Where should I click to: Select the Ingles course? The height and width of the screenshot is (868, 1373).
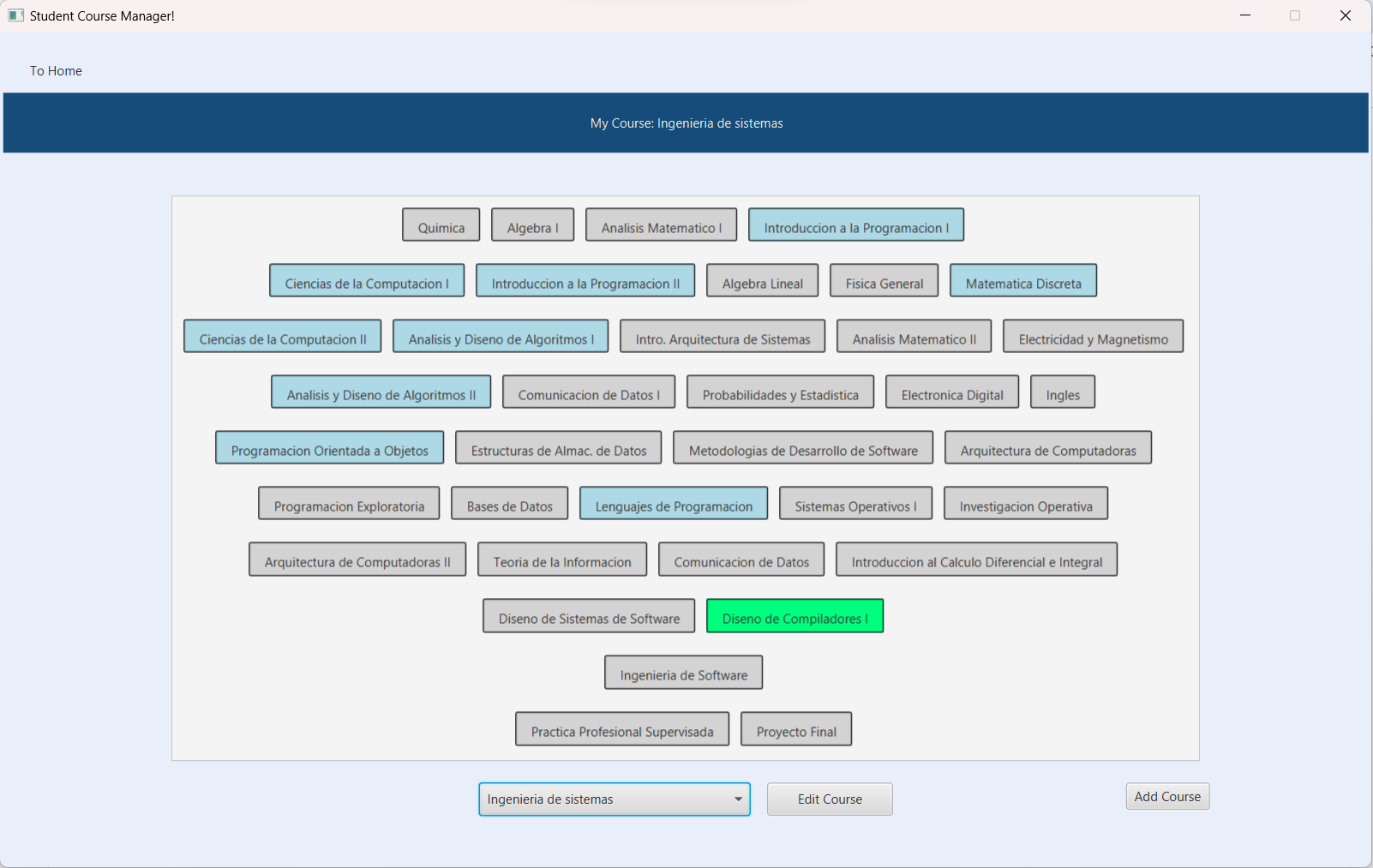click(1062, 392)
